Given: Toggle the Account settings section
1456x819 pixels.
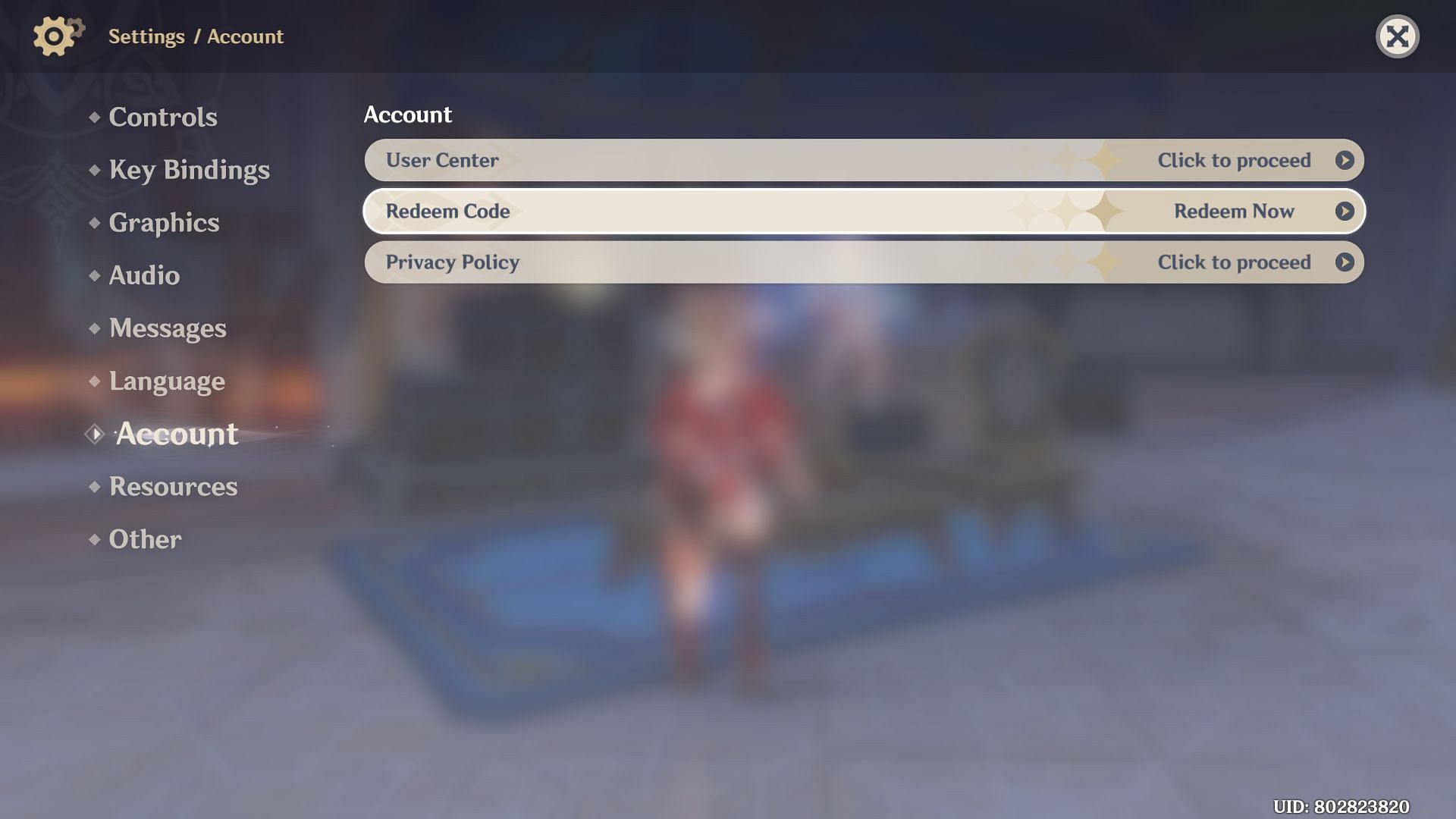Looking at the screenshot, I should tap(176, 432).
